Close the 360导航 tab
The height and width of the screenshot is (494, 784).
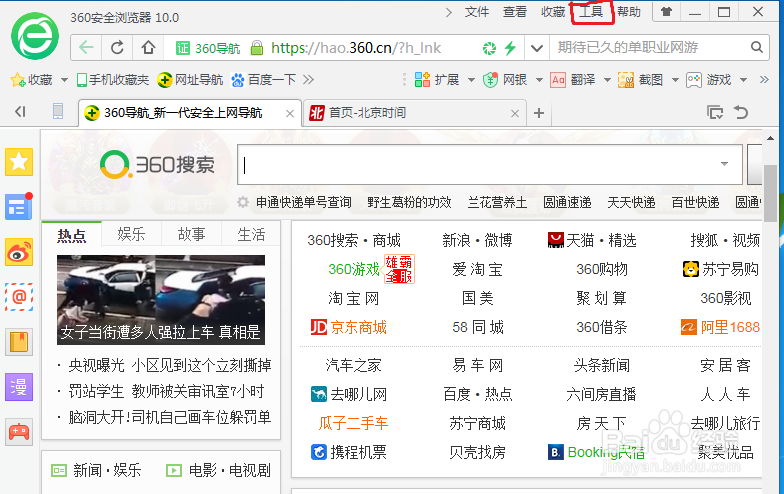click(x=290, y=114)
